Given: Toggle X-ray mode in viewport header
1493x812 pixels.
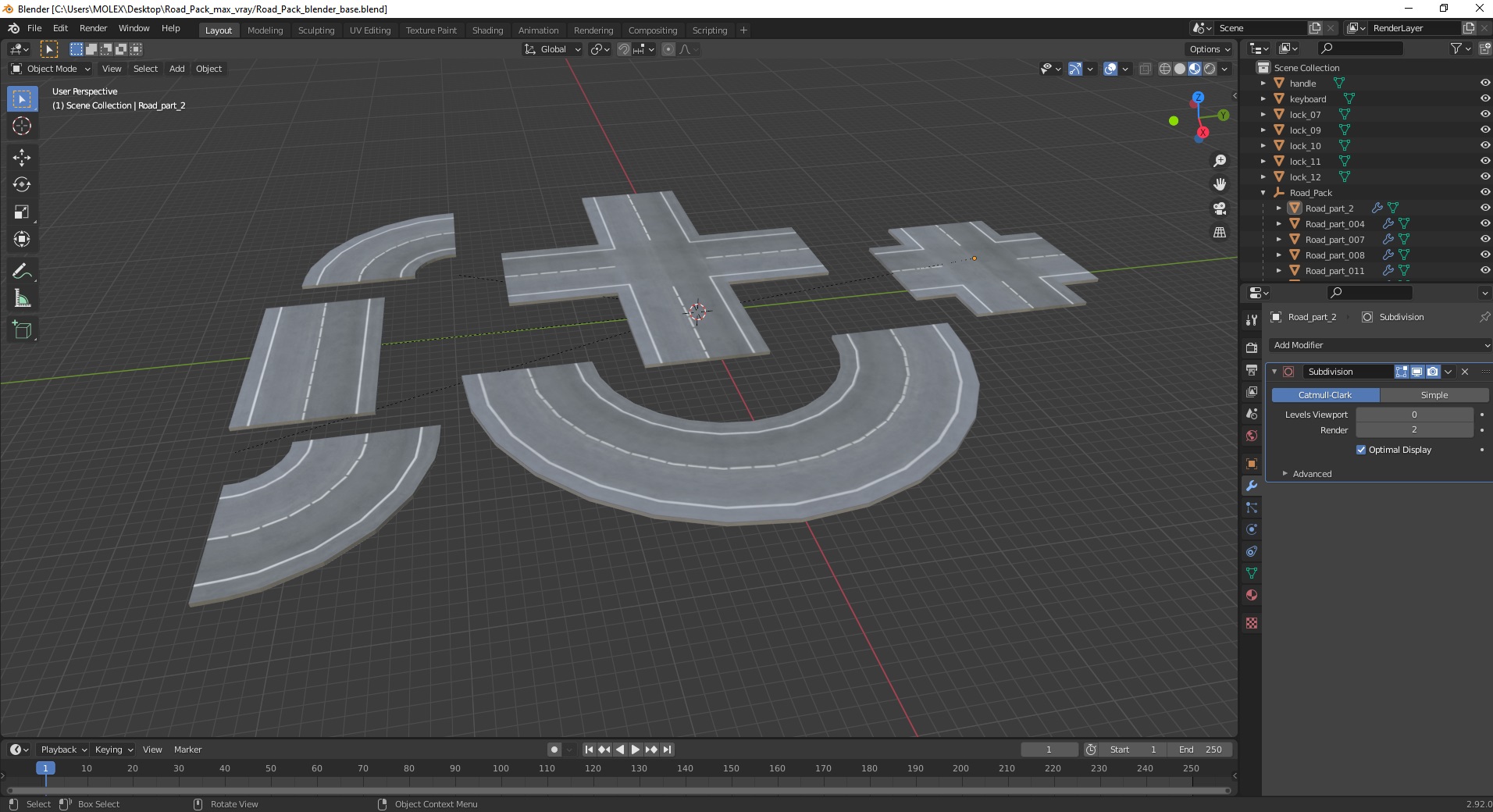Looking at the screenshot, I should pos(1145,69).
